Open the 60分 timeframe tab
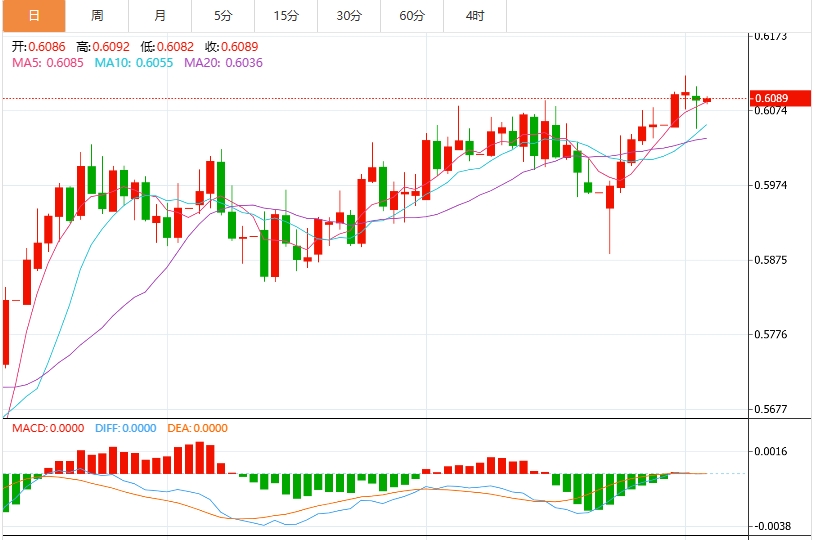The height and width of the screenshot is (540, 816). tap(412, 16)
